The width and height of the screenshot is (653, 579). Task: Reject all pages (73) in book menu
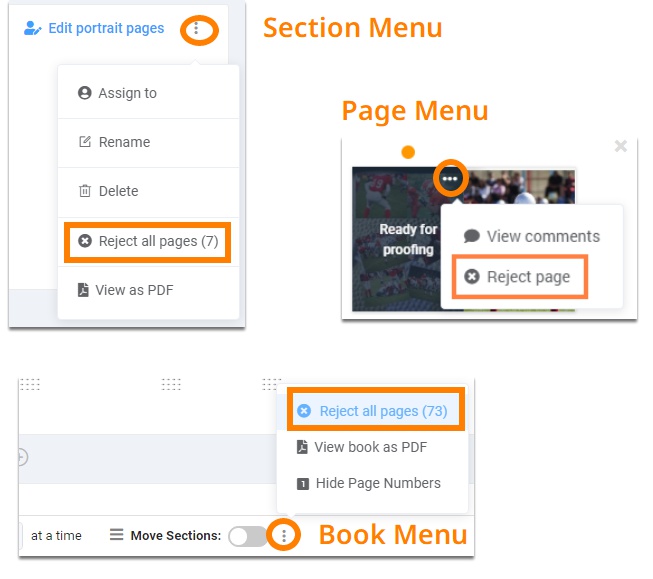(376, 411)
